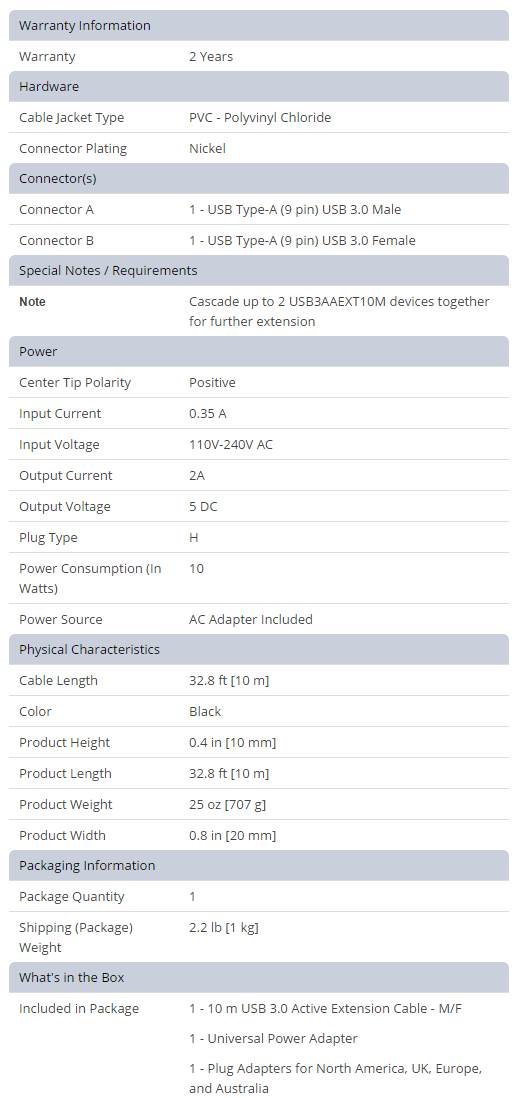Click the Warranty Information section header
The height and width of the screenshot is (1098, 516).
pyautogui.click(x=258, y=25)
